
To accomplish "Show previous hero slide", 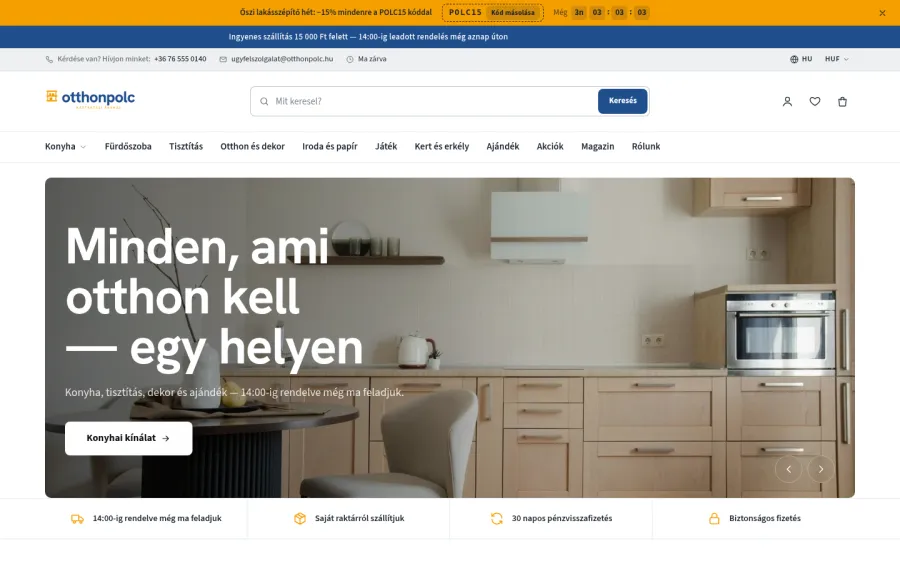I will (x=789, y=469).
